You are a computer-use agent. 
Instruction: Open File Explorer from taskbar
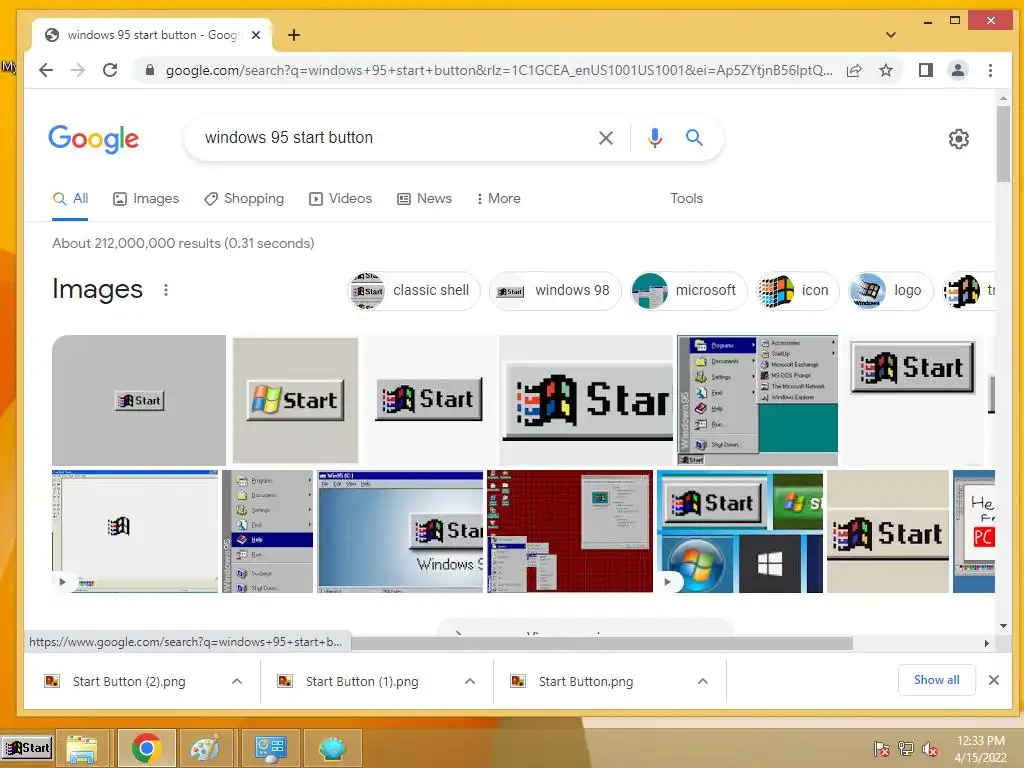pos(82,748)
